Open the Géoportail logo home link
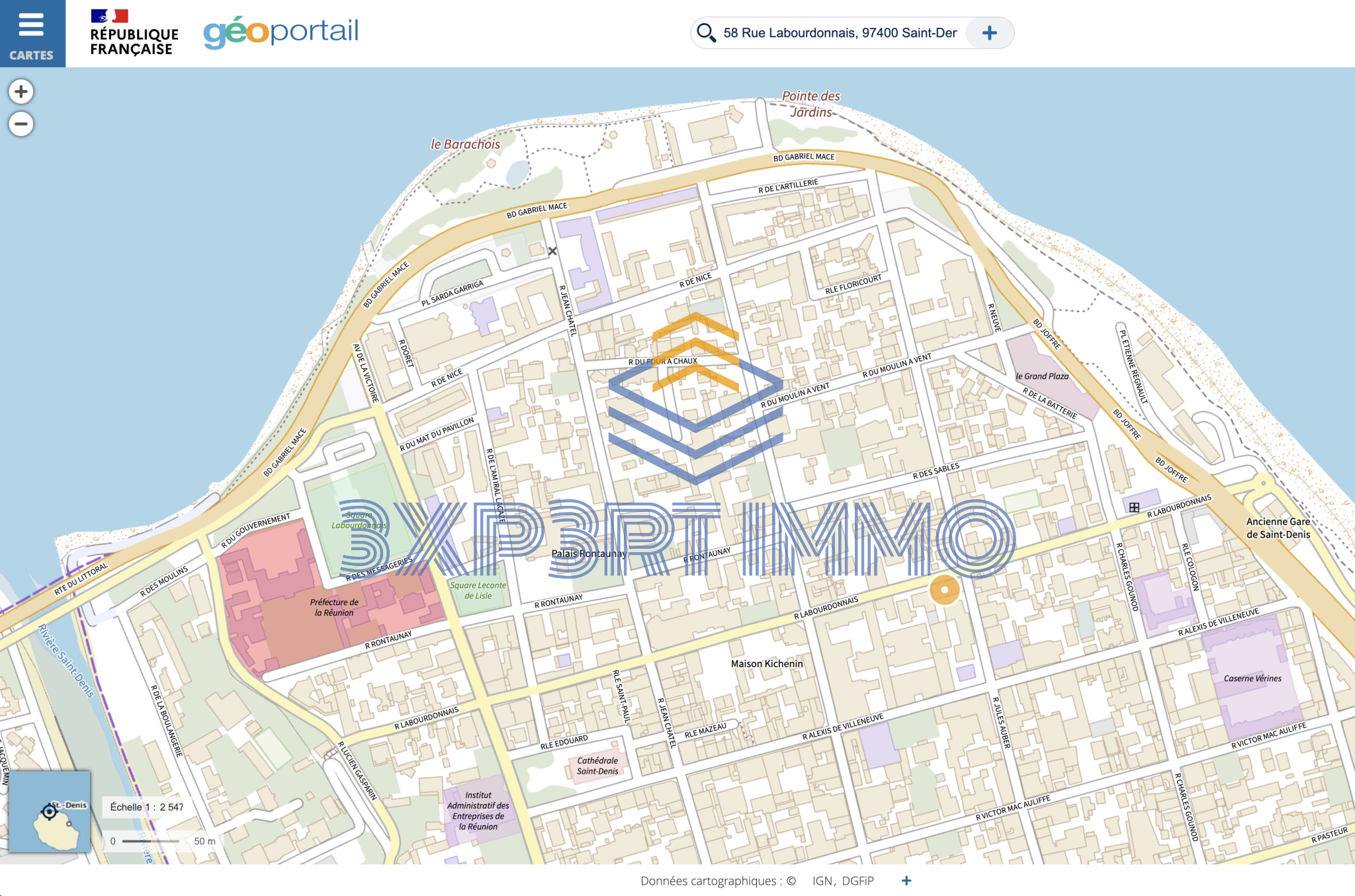This screenshot has height=896, width=1355. pos(281,32)
